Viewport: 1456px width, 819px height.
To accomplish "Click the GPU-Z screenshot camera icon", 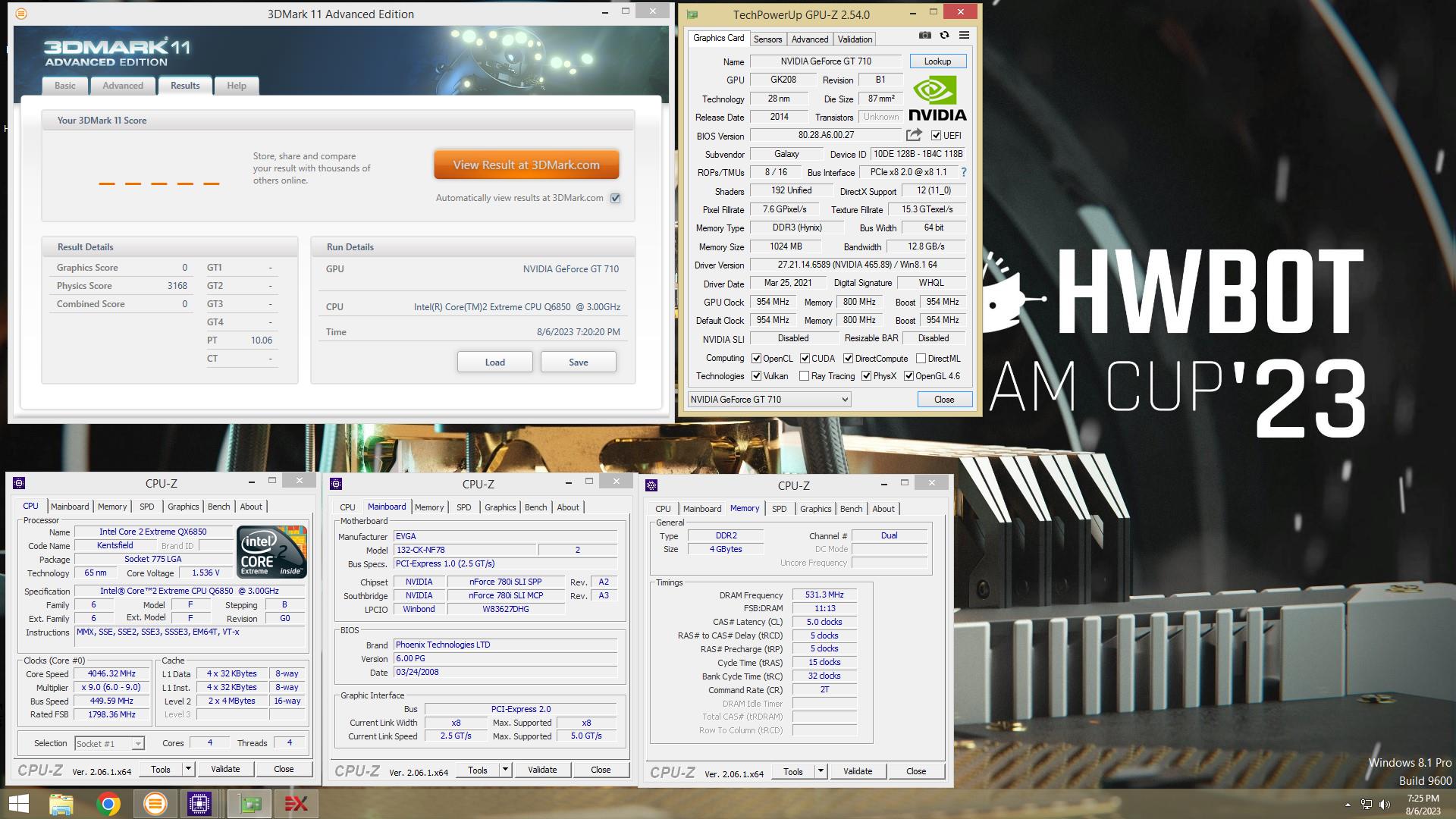I will [x=924, y=35].
